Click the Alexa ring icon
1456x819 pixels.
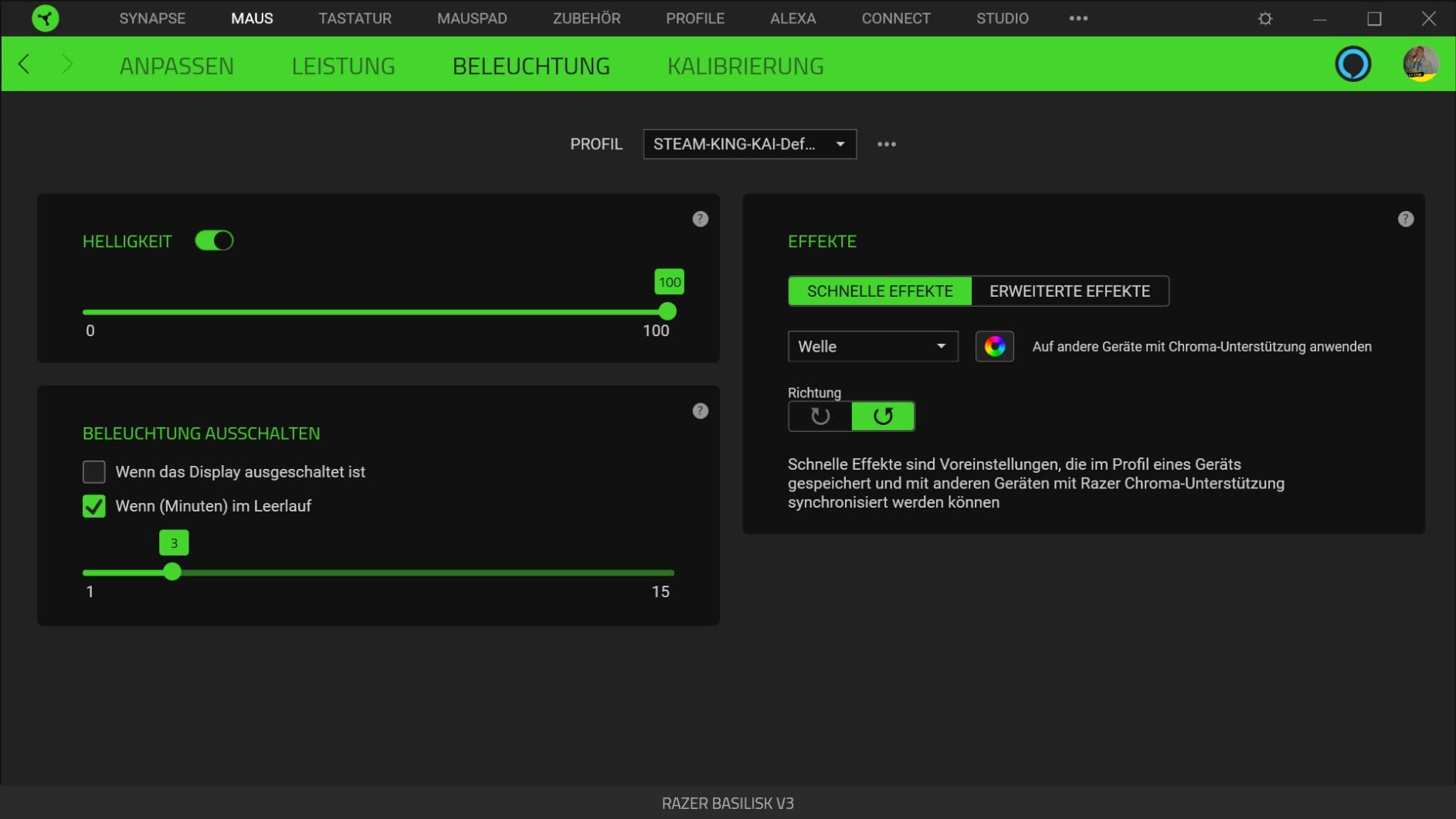pyautogui.click(x=1352, y=64)
